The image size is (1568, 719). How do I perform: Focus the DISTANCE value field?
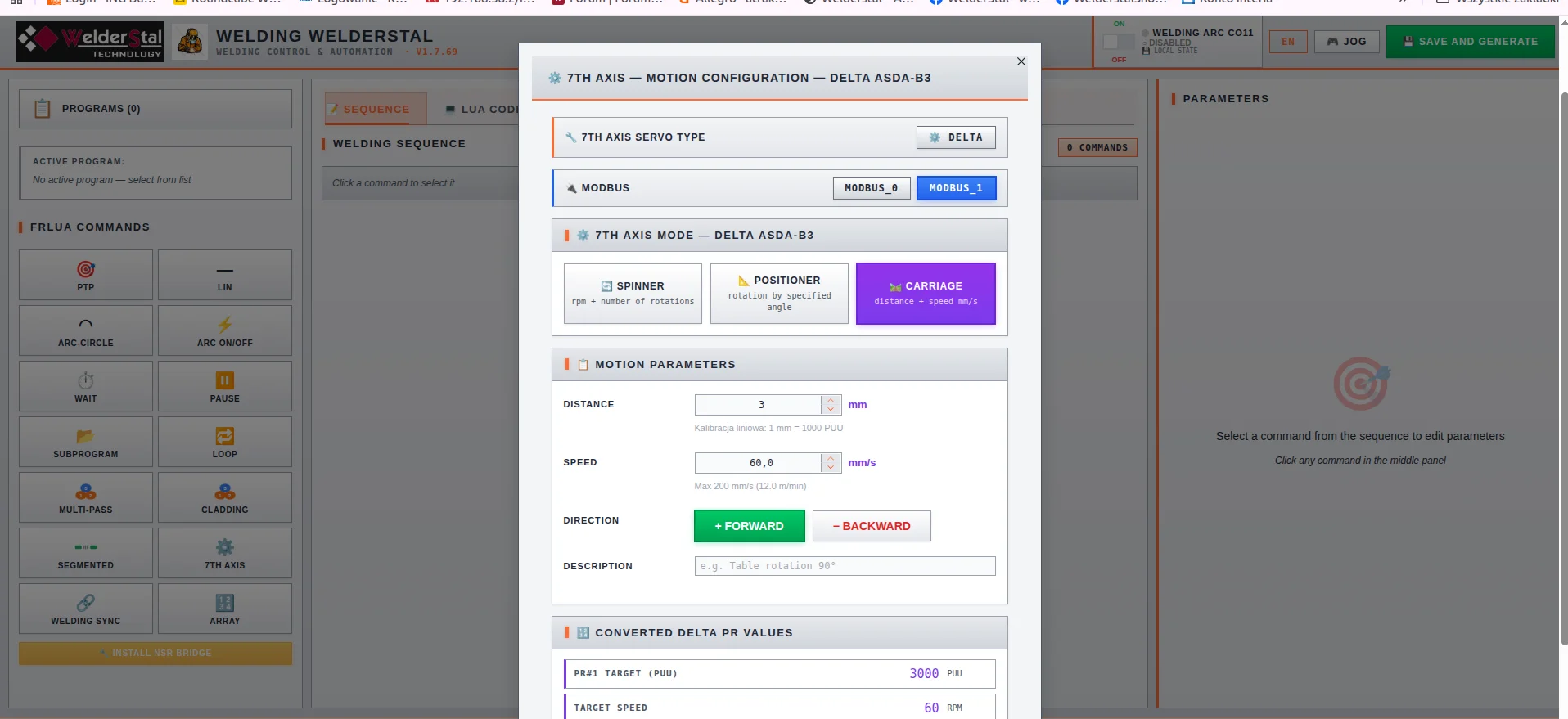(x=759, y=405)
